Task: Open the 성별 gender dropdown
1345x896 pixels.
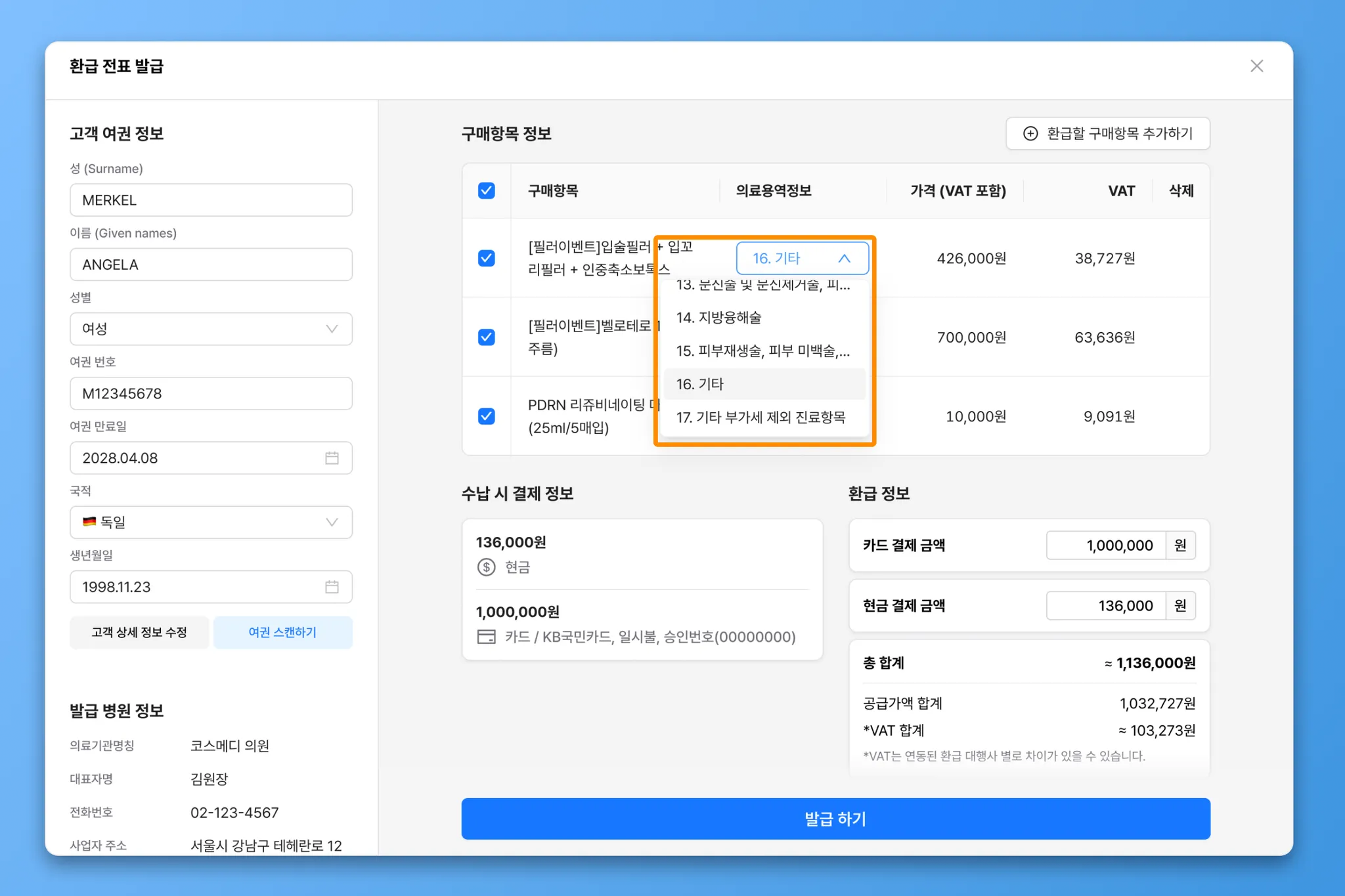Action: [210, 328]
